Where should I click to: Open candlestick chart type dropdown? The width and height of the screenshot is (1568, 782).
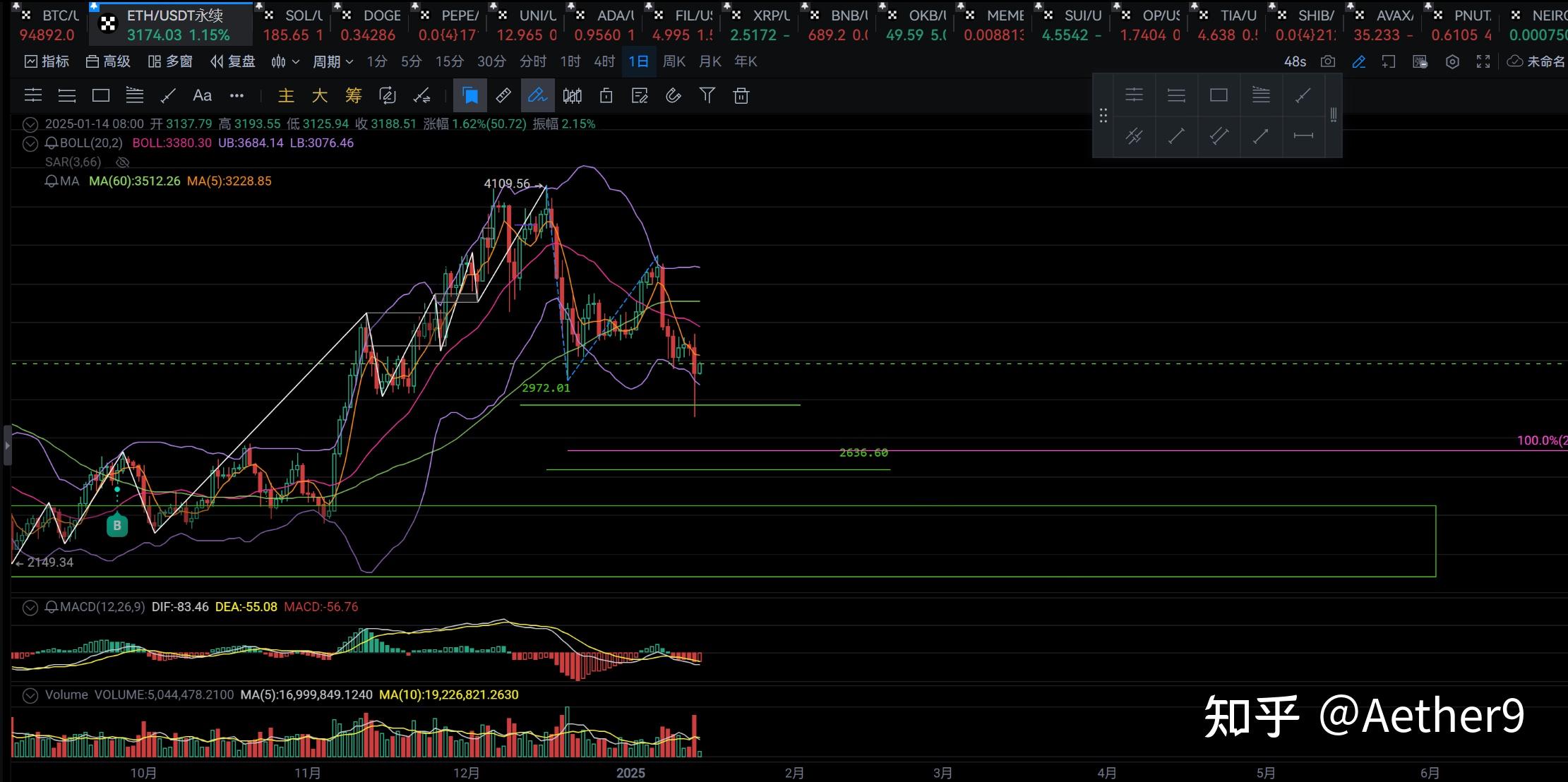(x=285, y=62)
